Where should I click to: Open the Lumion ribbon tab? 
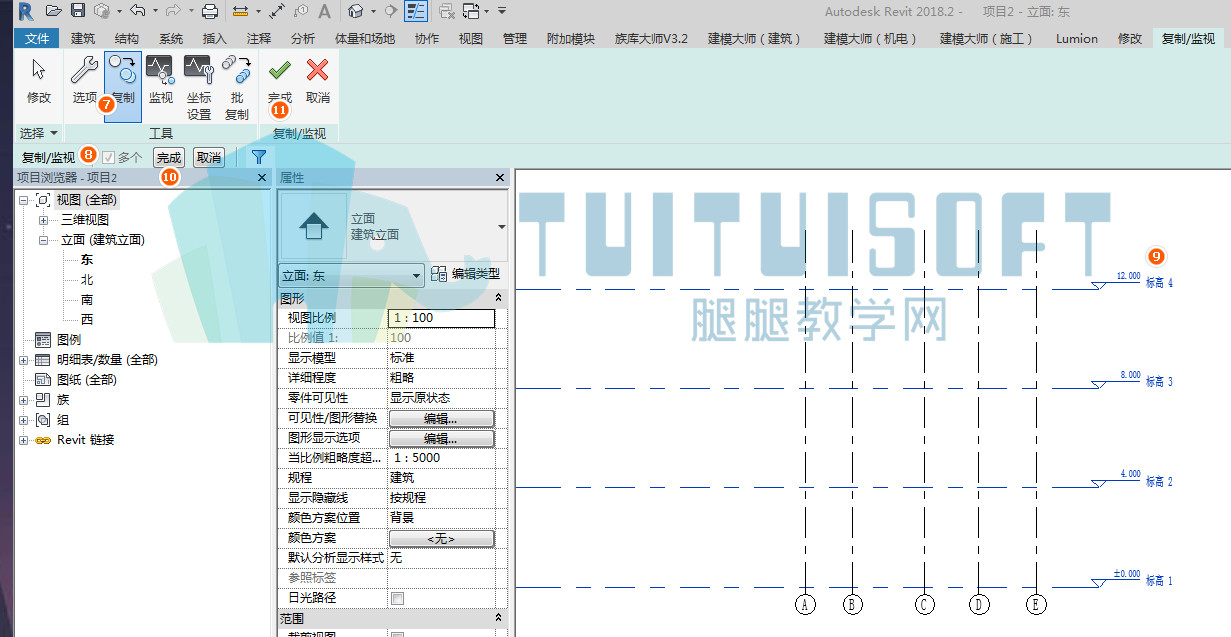click(x=1076, y=39)
